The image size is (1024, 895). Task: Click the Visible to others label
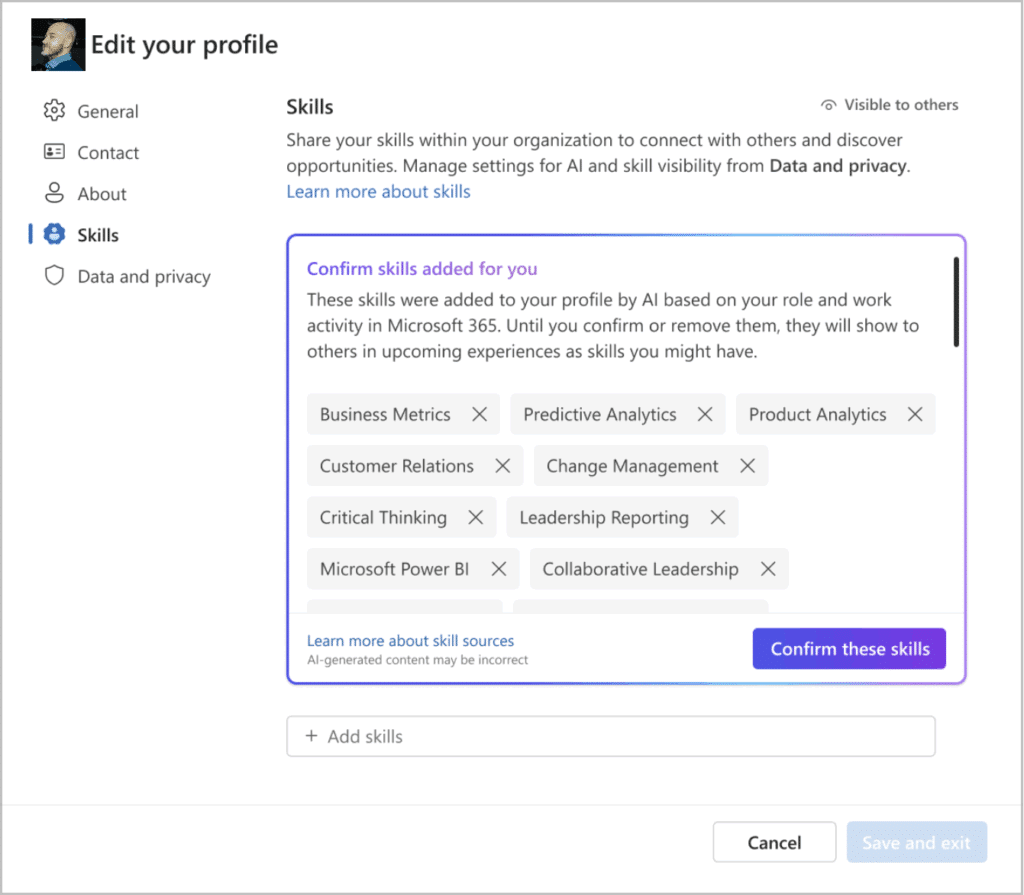point(901,105)
